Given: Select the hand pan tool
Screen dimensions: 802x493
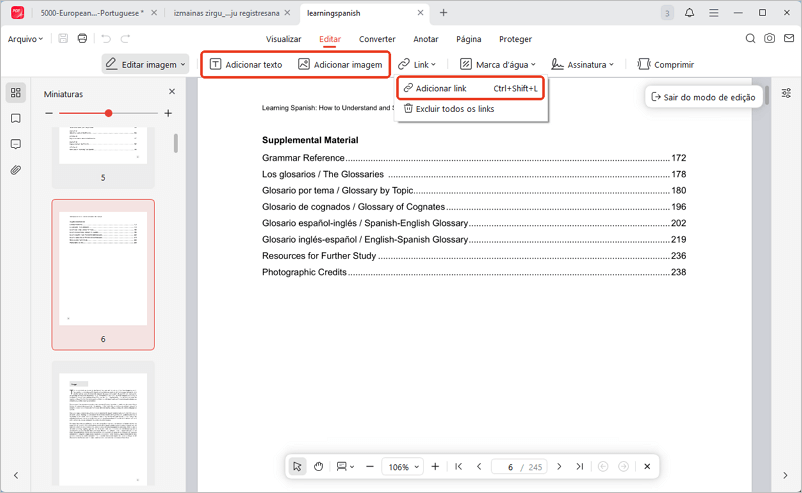Looking at the screenshot, I should (x=319, y=466).
